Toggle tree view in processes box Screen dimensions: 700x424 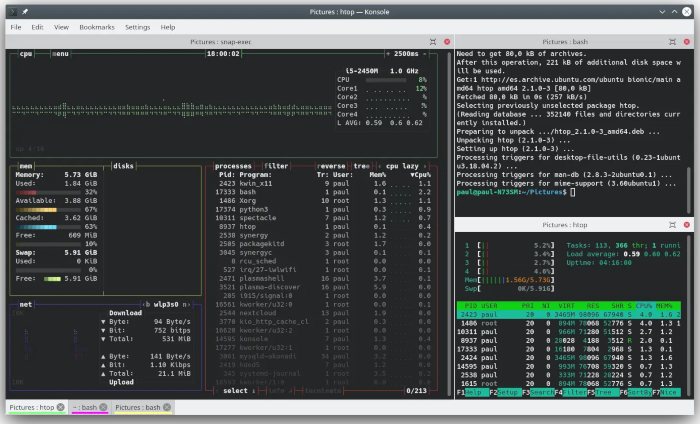coord(362,166)
